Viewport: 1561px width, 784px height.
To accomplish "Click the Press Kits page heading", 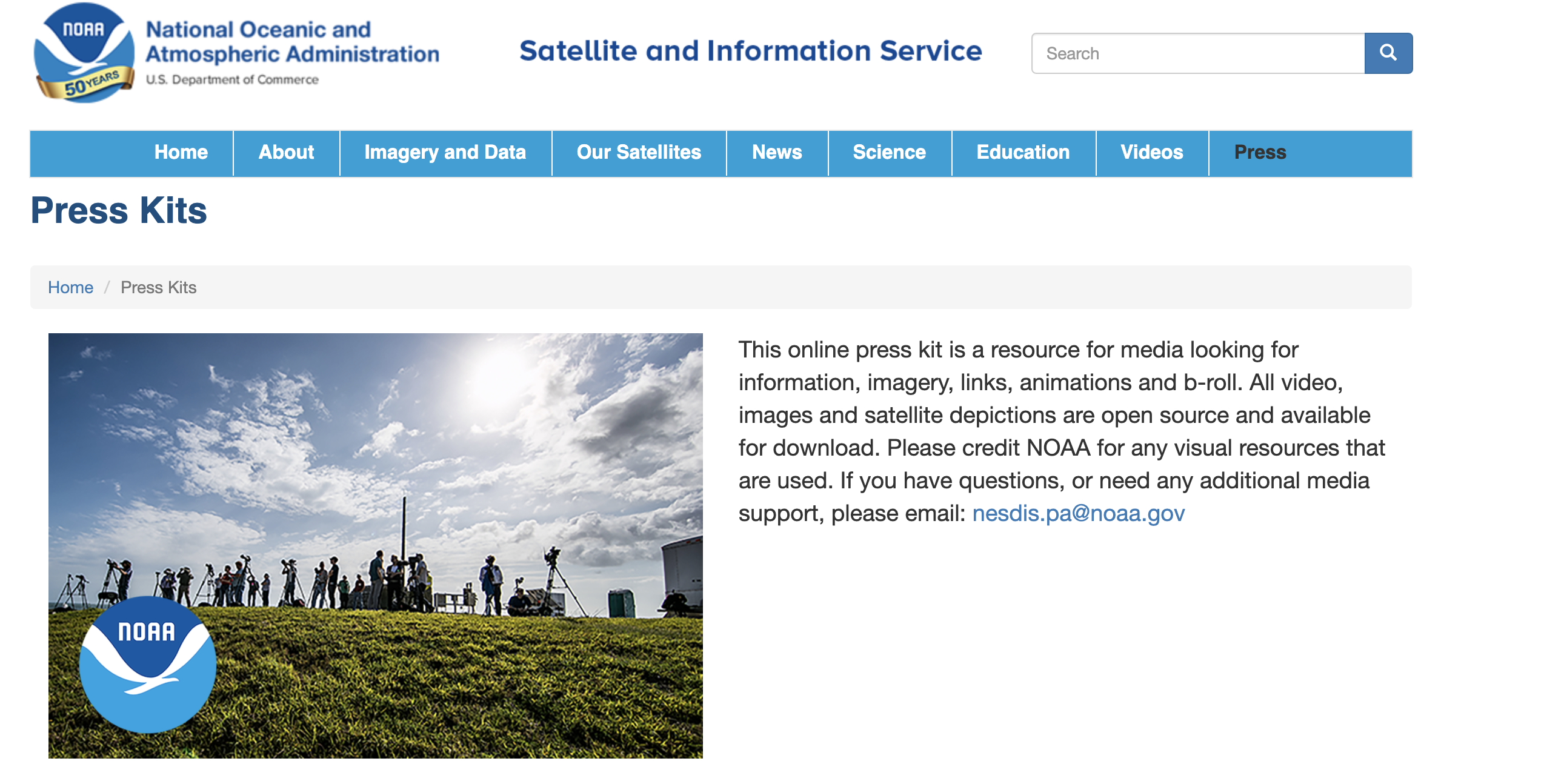I will point(119,211).
